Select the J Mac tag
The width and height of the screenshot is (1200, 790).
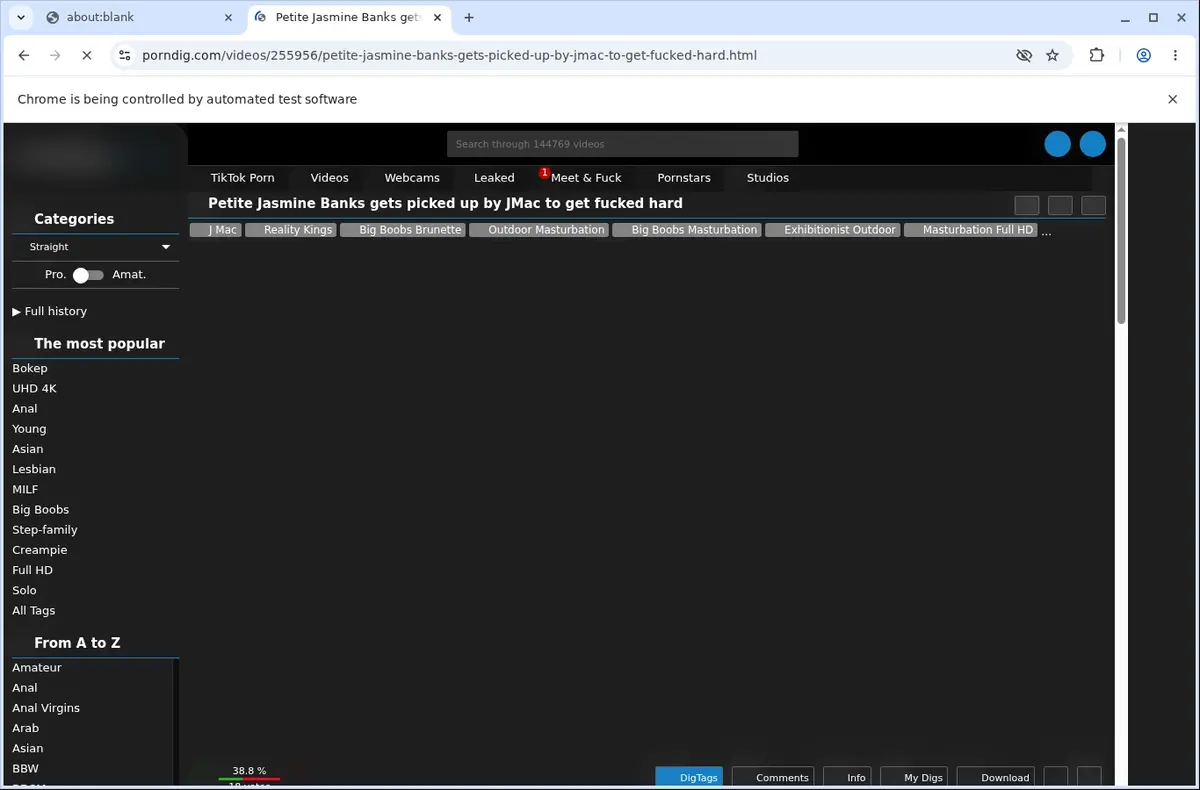(x=215, y=230)
